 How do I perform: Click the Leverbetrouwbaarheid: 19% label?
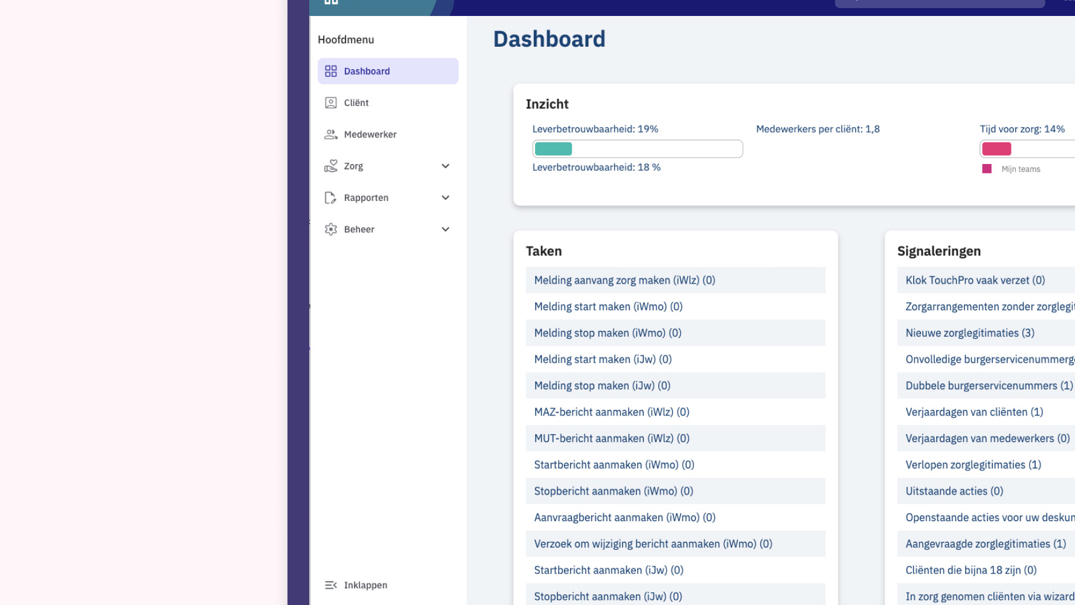coord(595,129)
